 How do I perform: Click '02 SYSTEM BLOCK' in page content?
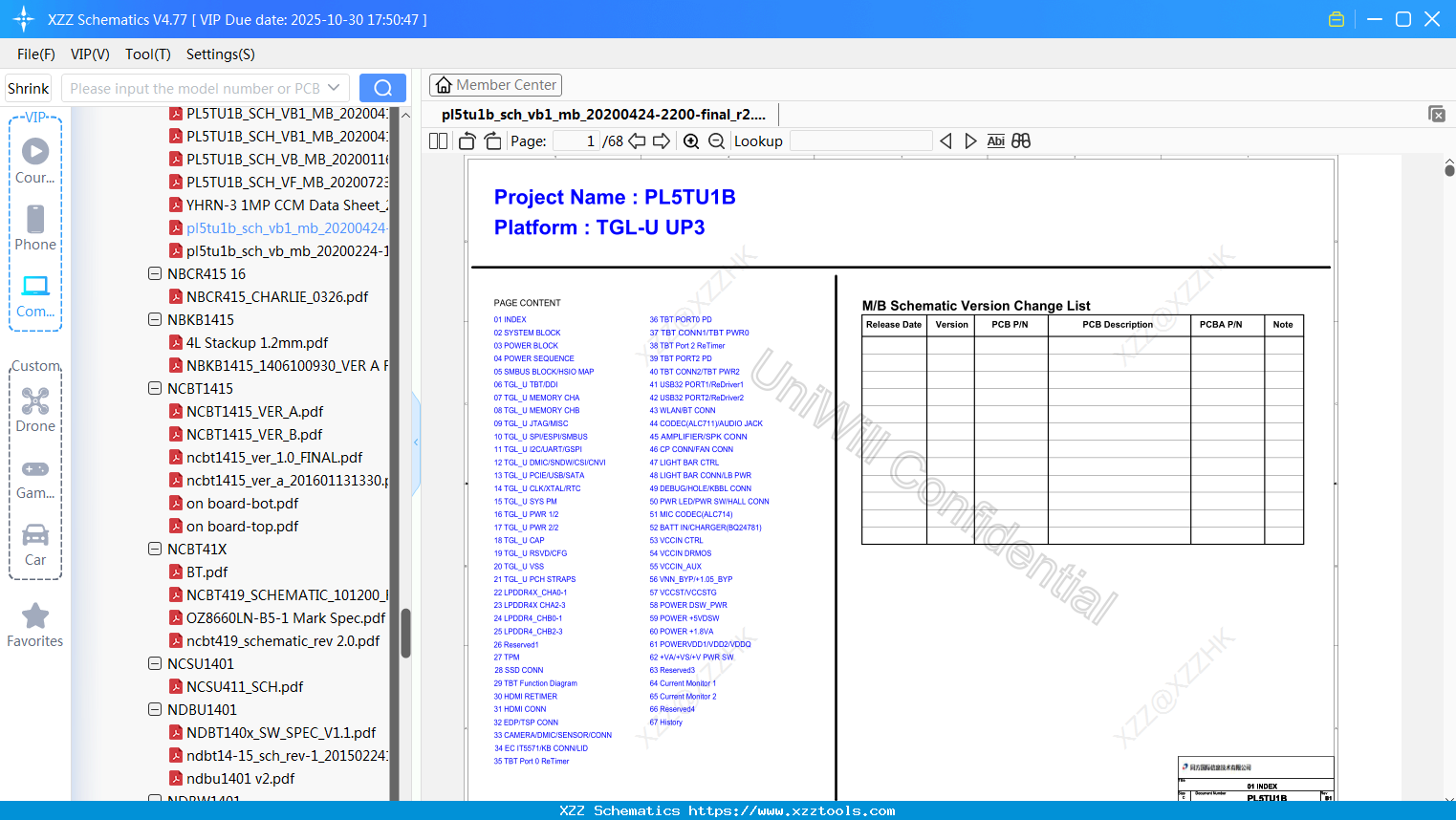pos(527,333)
